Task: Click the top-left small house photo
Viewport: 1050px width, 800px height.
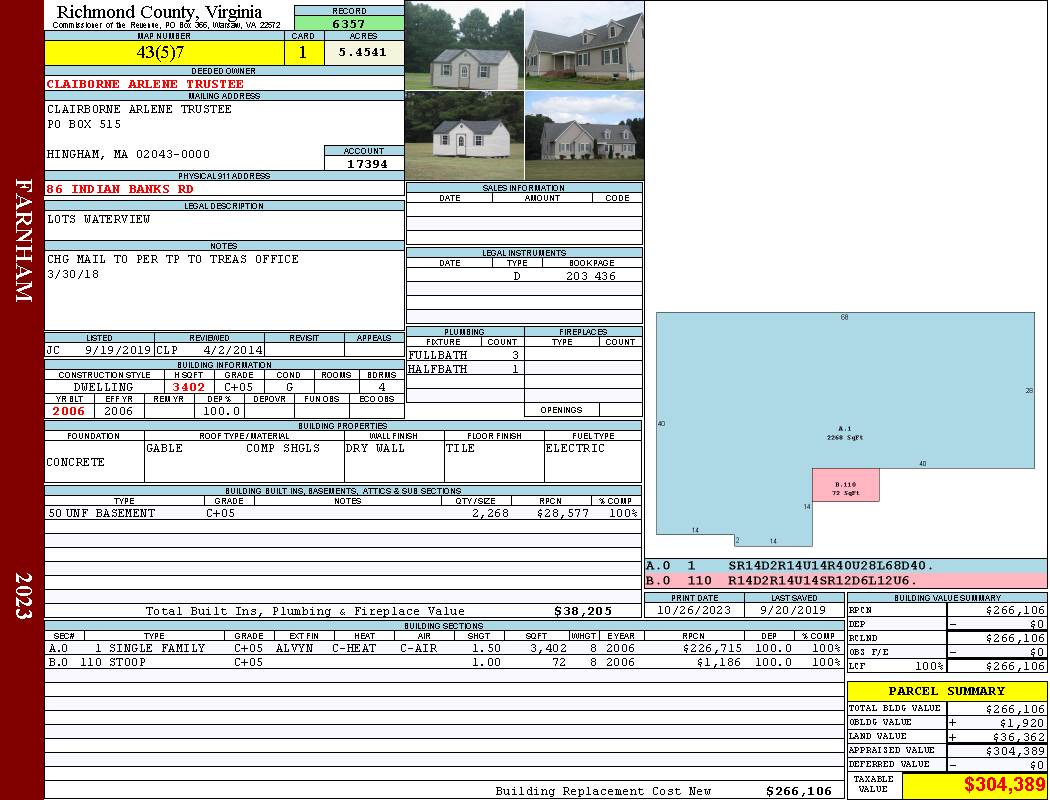Action: (x=464, y=46)
